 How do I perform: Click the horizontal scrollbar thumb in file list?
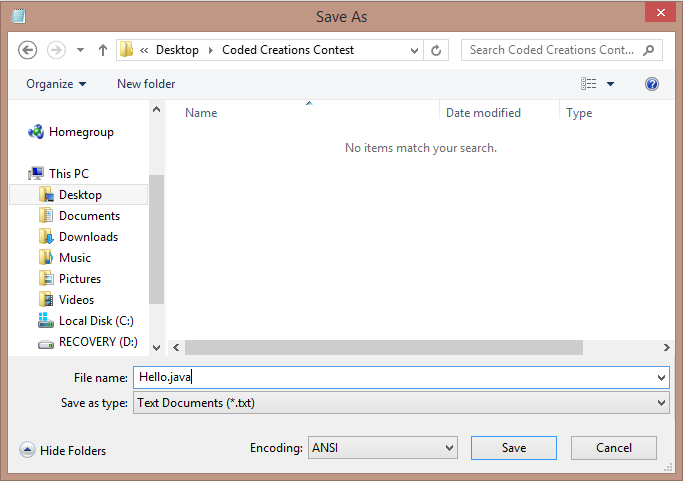(x=384, y=347)
